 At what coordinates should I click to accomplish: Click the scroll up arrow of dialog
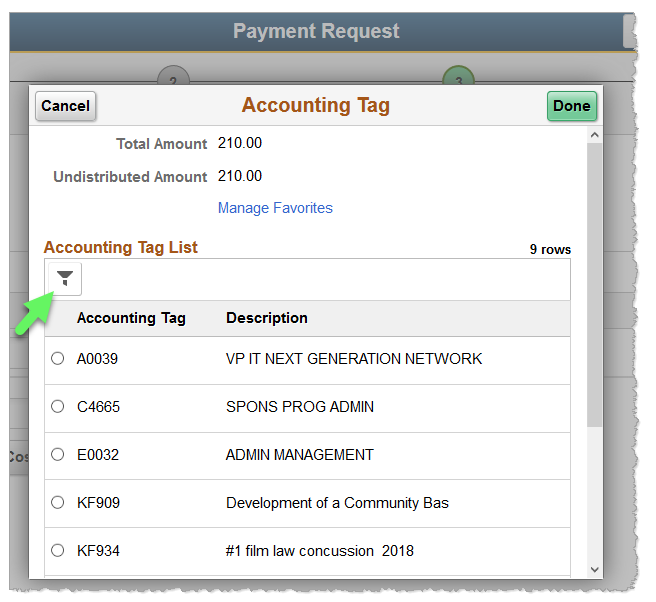pos(594,135)
